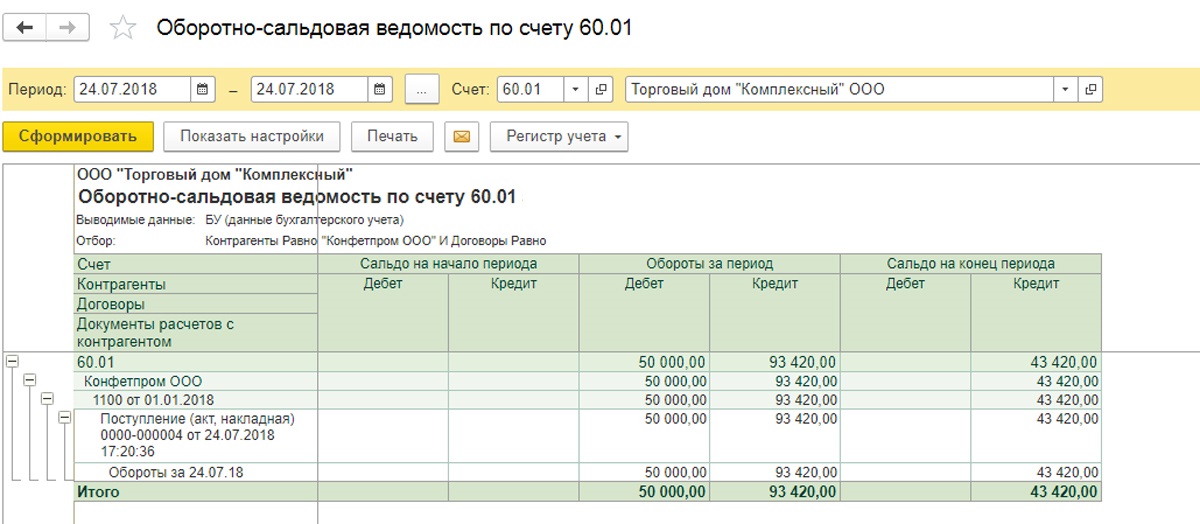The width and height of the screenshot is (1200, 524).
Task: Collapse the Конфетпром ООО group
Action: [x=29, y=380]
